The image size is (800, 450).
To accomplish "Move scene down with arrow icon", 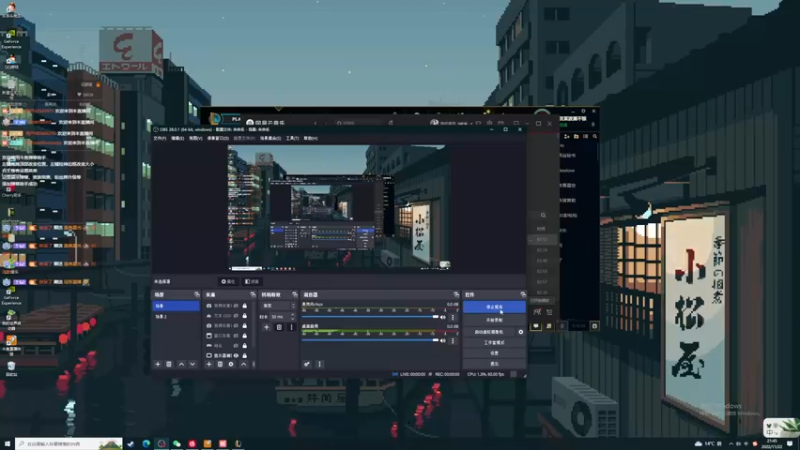I will 192,364.
